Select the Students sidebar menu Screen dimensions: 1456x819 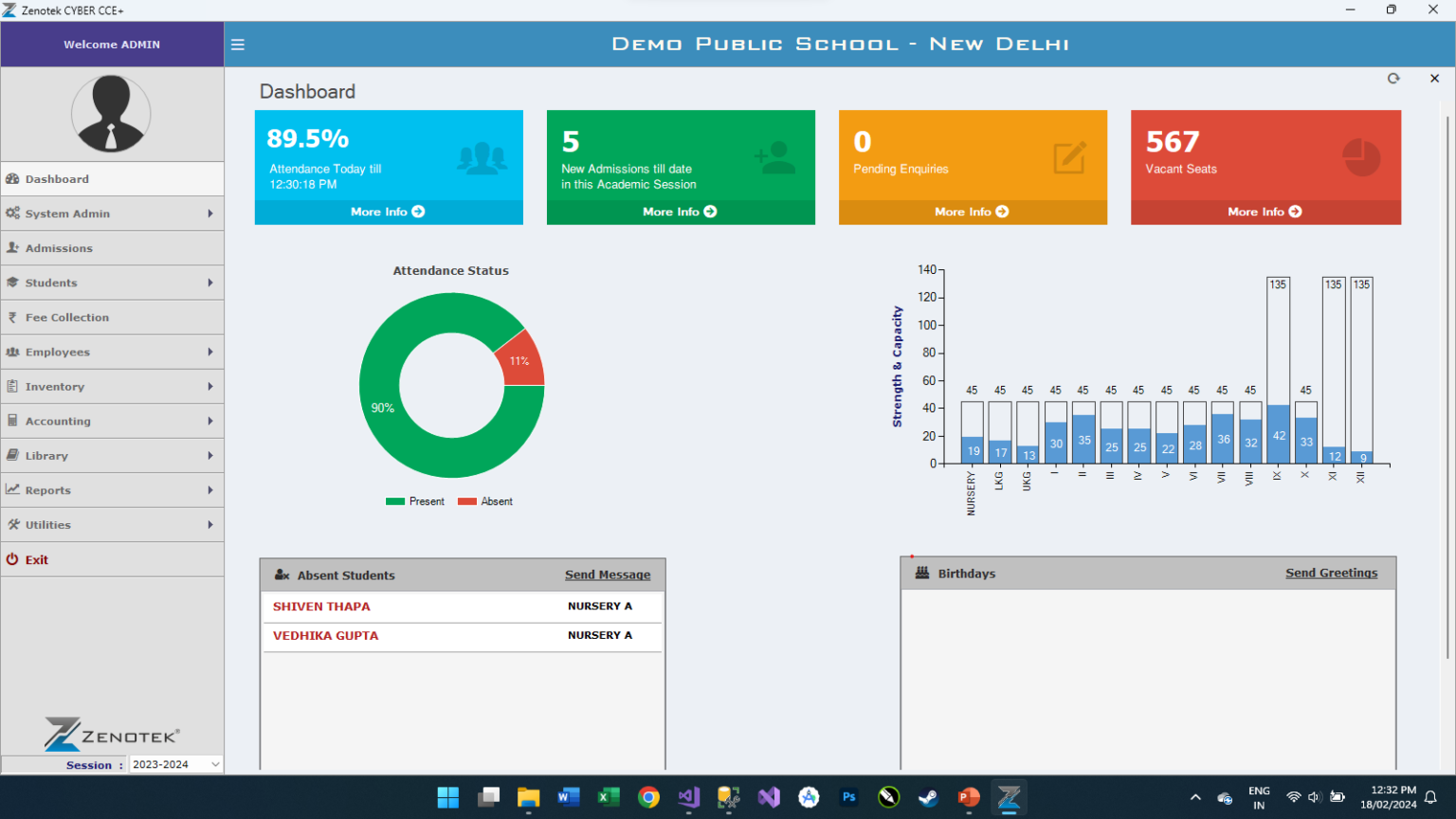point(112,283)
